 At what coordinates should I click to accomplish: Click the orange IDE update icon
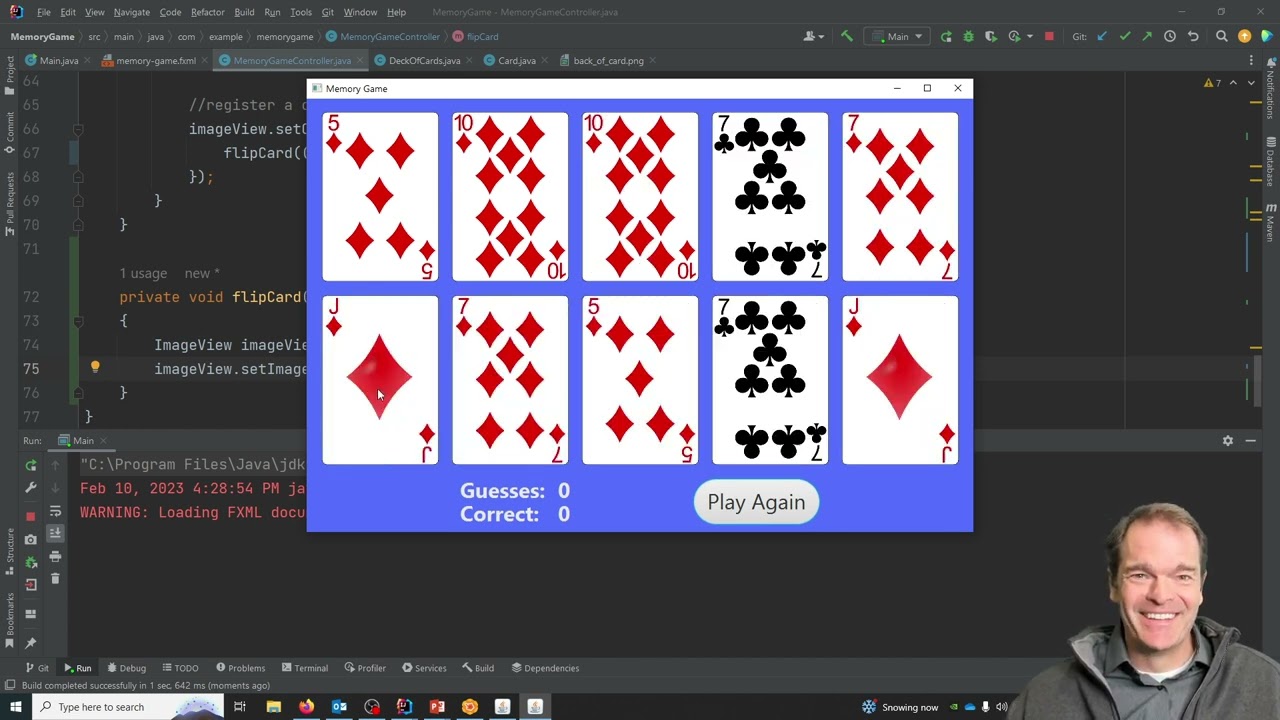[1244, 37]
